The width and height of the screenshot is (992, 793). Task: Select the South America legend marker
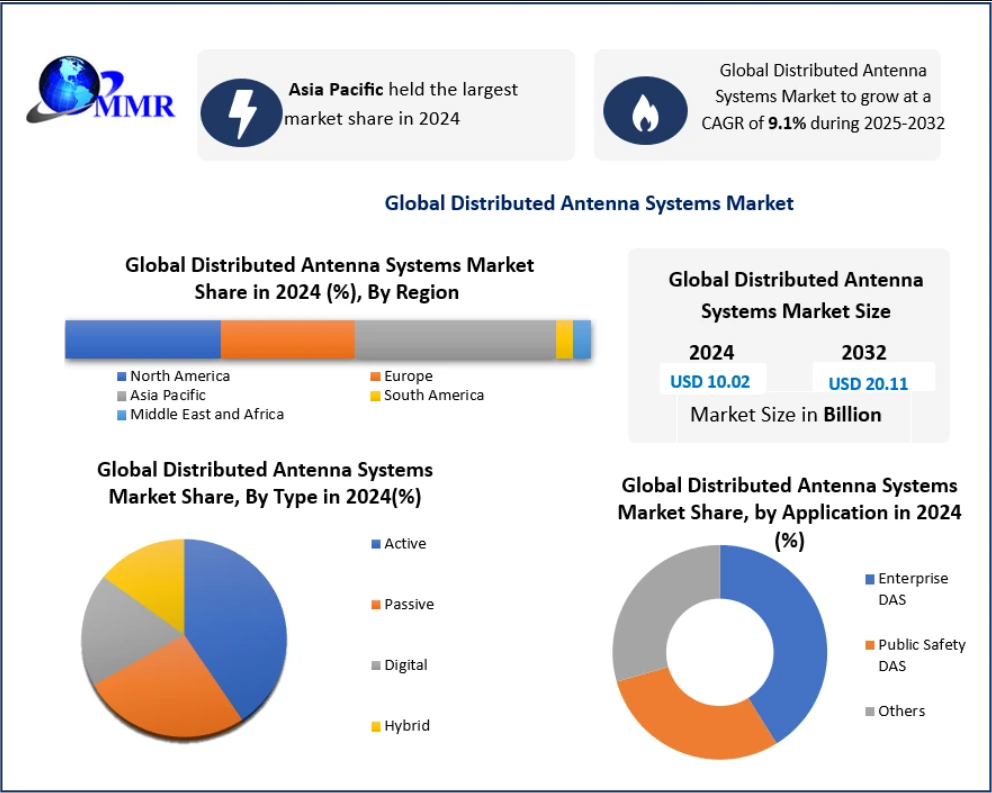pyautogui.click(x=376, y=396)
